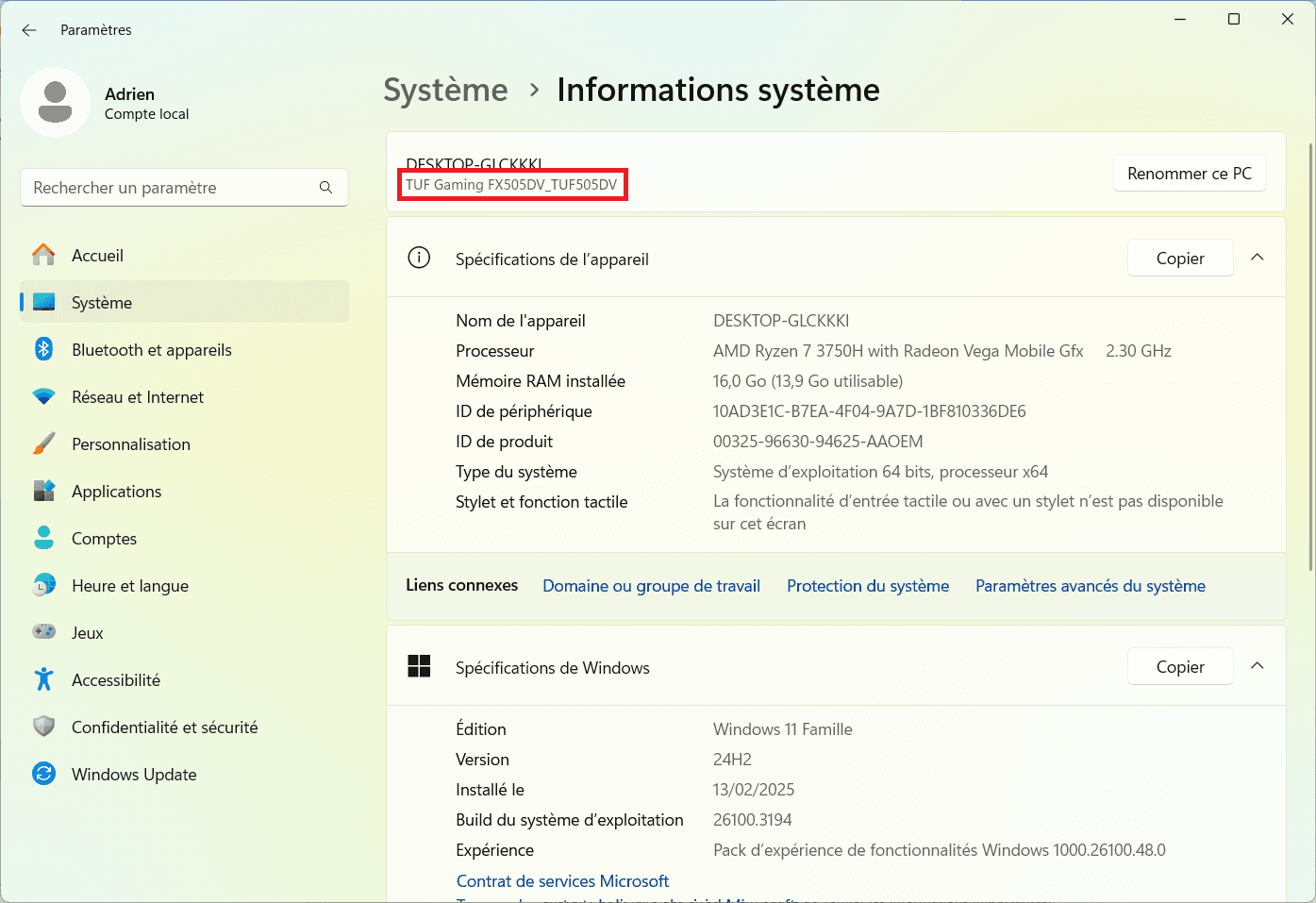The image size is (1316, 903).
Task: Click the RAM value 16,0 Go
Action: point(808,381)
